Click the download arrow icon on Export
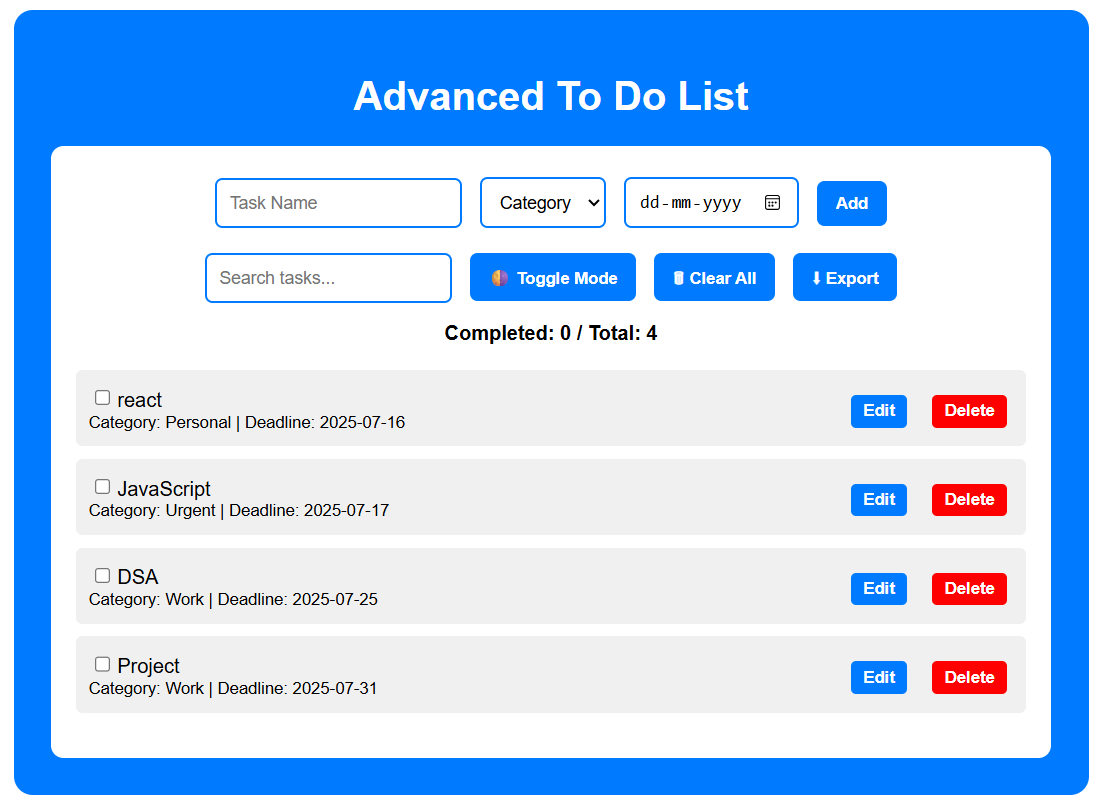 [x=816, y=278]
